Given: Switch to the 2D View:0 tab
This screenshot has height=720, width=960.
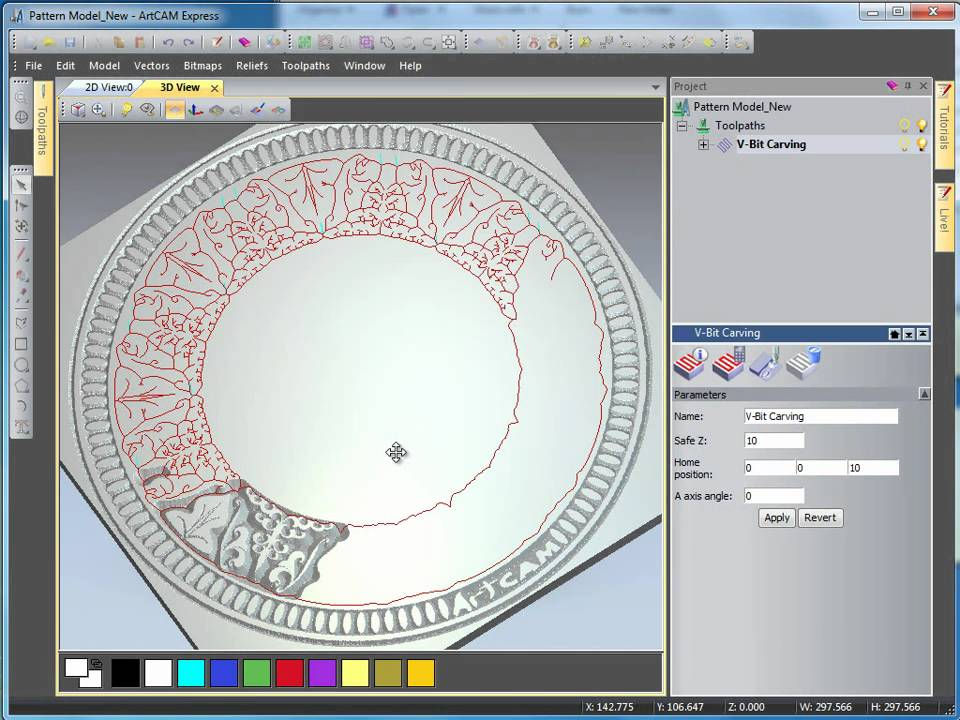Looking at the screenshot, I should pos(108,88).
